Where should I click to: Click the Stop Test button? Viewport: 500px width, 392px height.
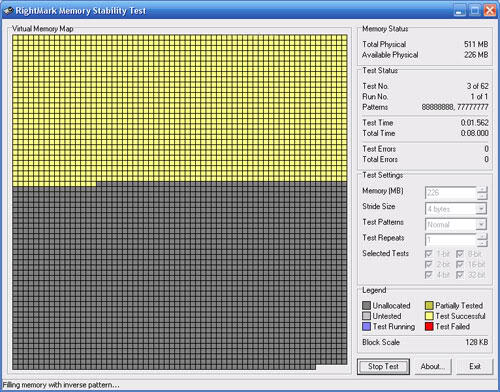click(383, 367)
